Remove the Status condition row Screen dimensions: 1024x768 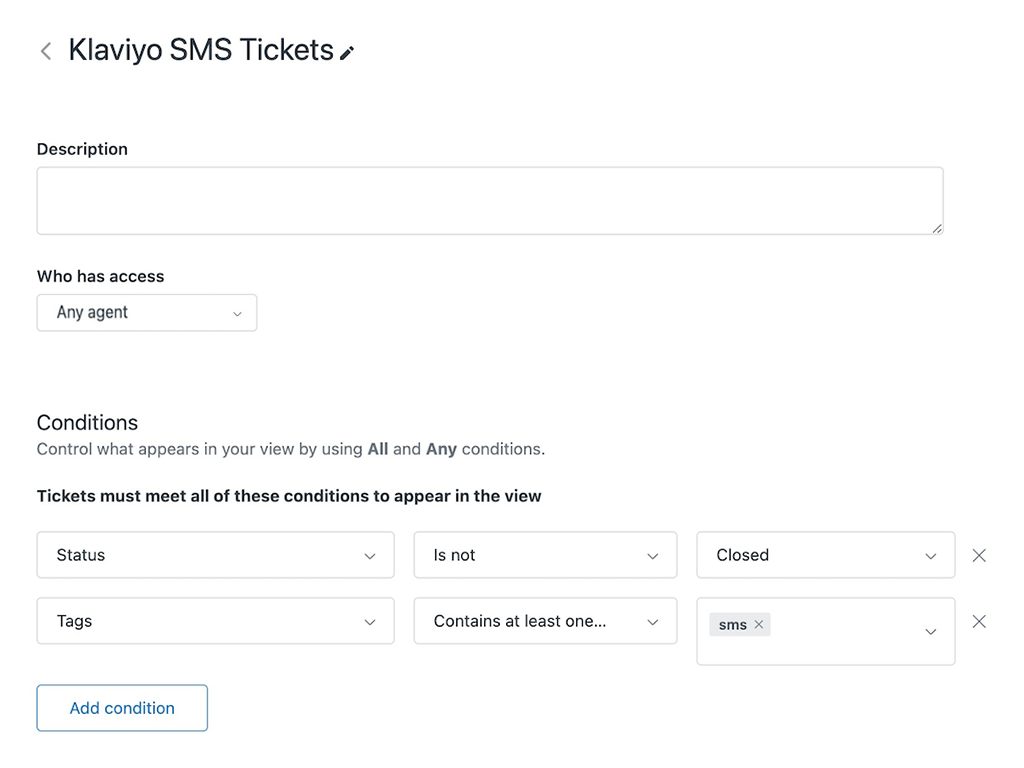(x=979, y=555)
